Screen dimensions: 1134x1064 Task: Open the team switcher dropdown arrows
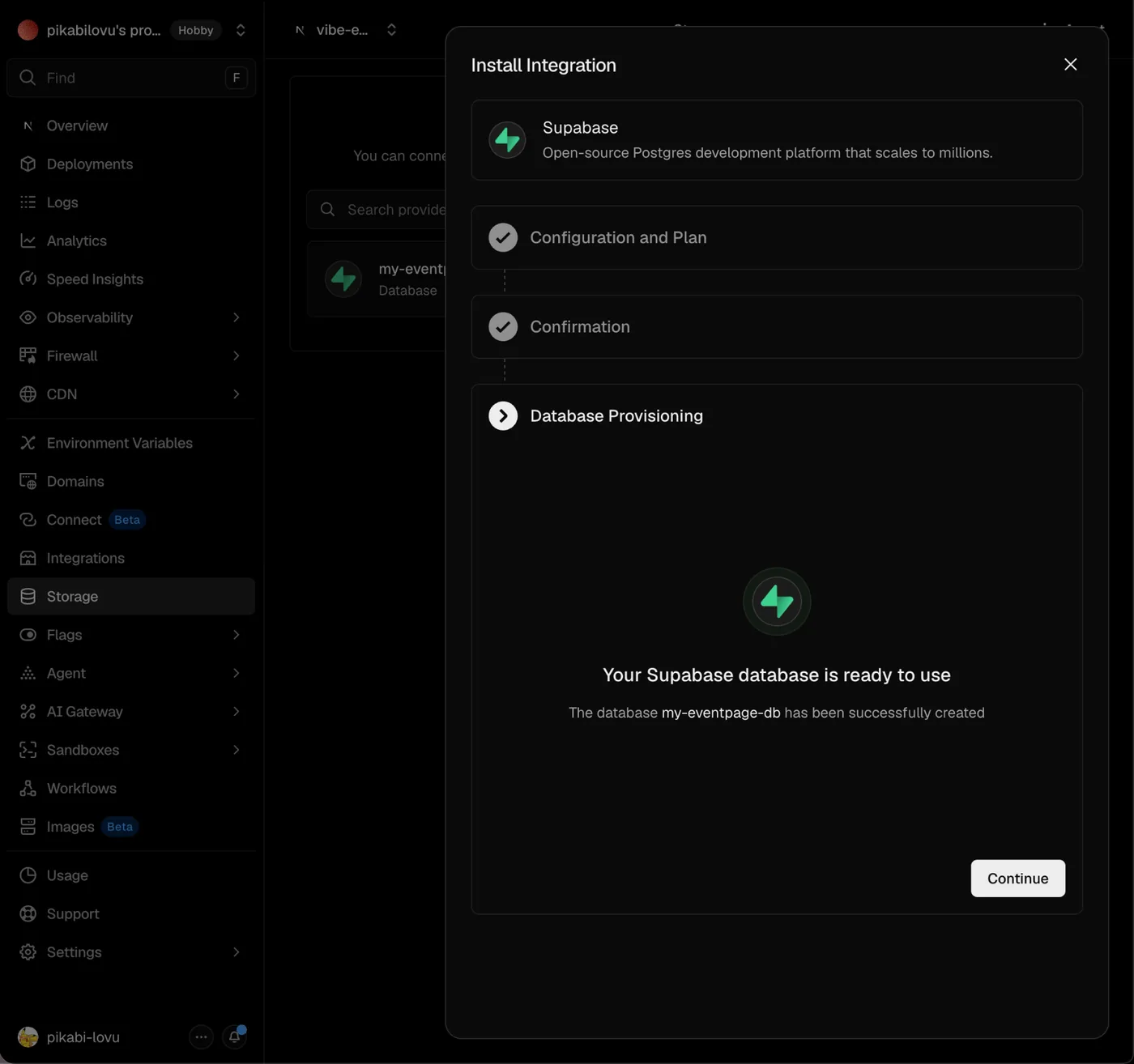click(x=241, y=30)
